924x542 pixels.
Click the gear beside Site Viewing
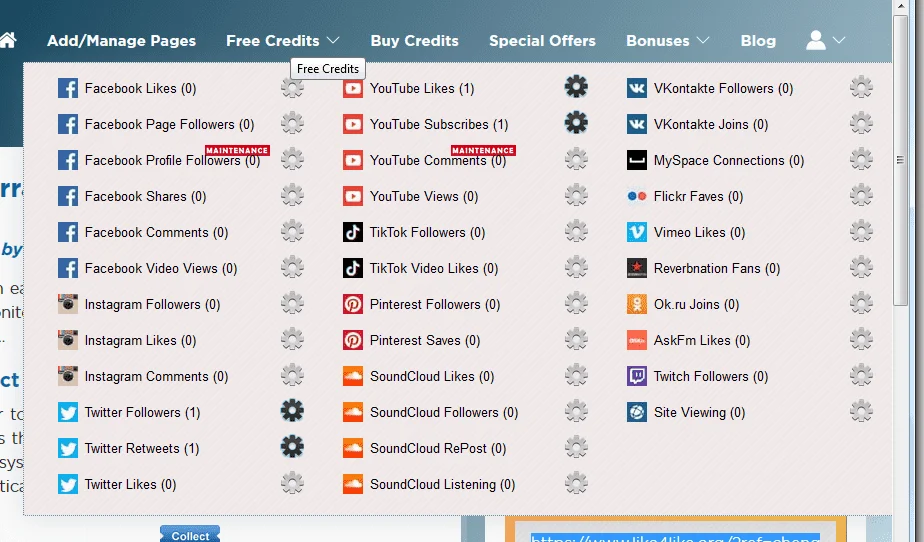862,412
